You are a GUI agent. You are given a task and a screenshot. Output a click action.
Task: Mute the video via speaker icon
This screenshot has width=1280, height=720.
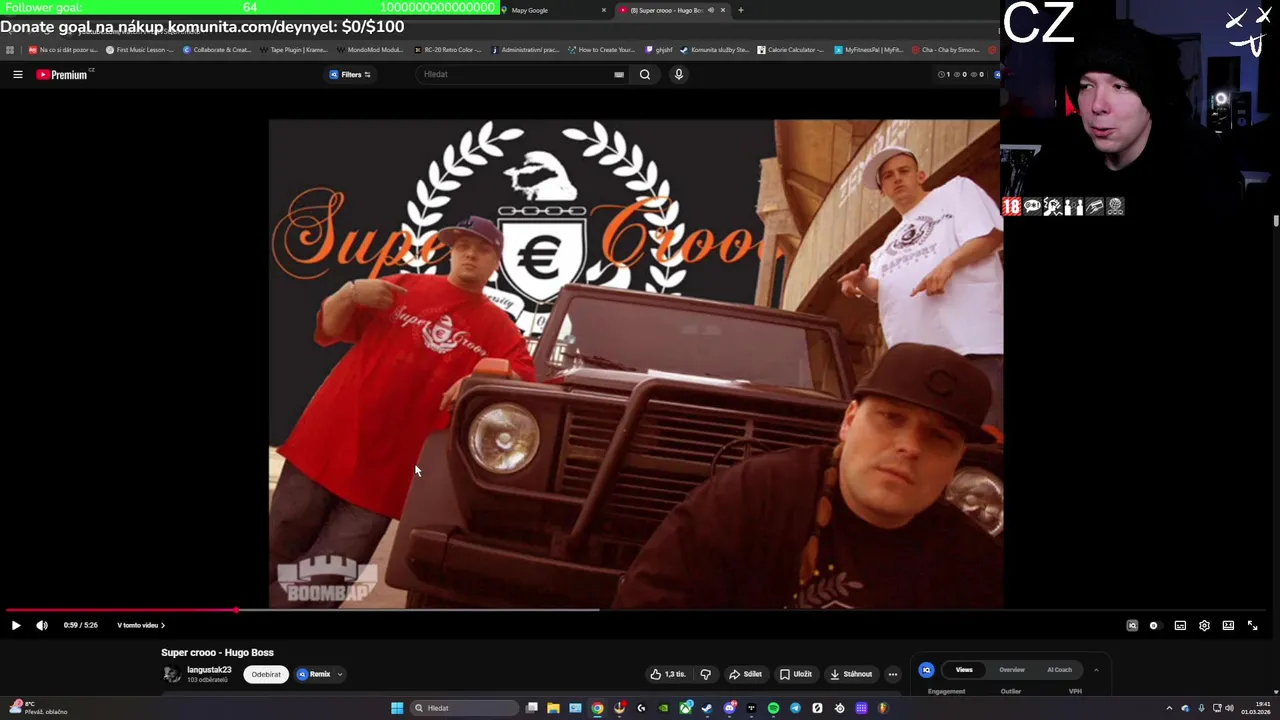coord(42,625)
